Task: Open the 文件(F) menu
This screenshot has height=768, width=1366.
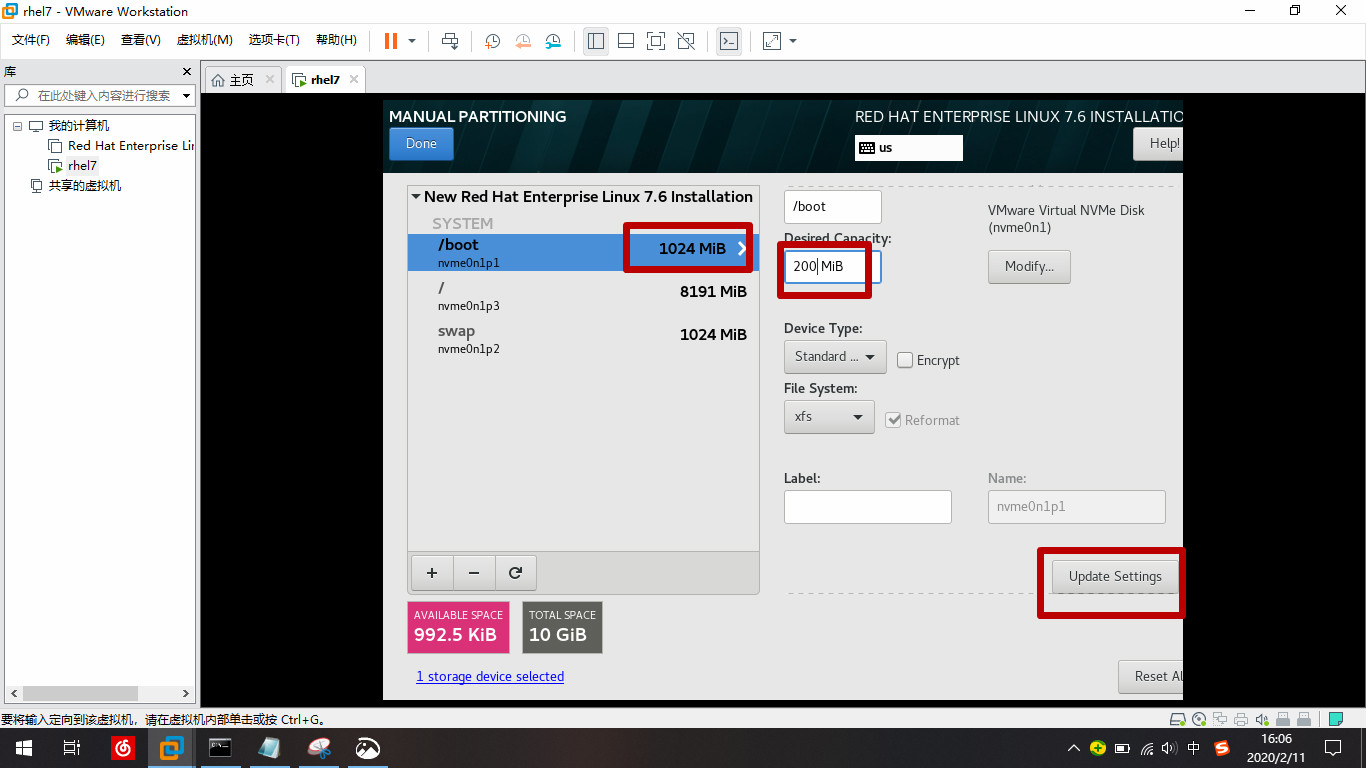Action: pyautogui.click(x=31, y=40)
